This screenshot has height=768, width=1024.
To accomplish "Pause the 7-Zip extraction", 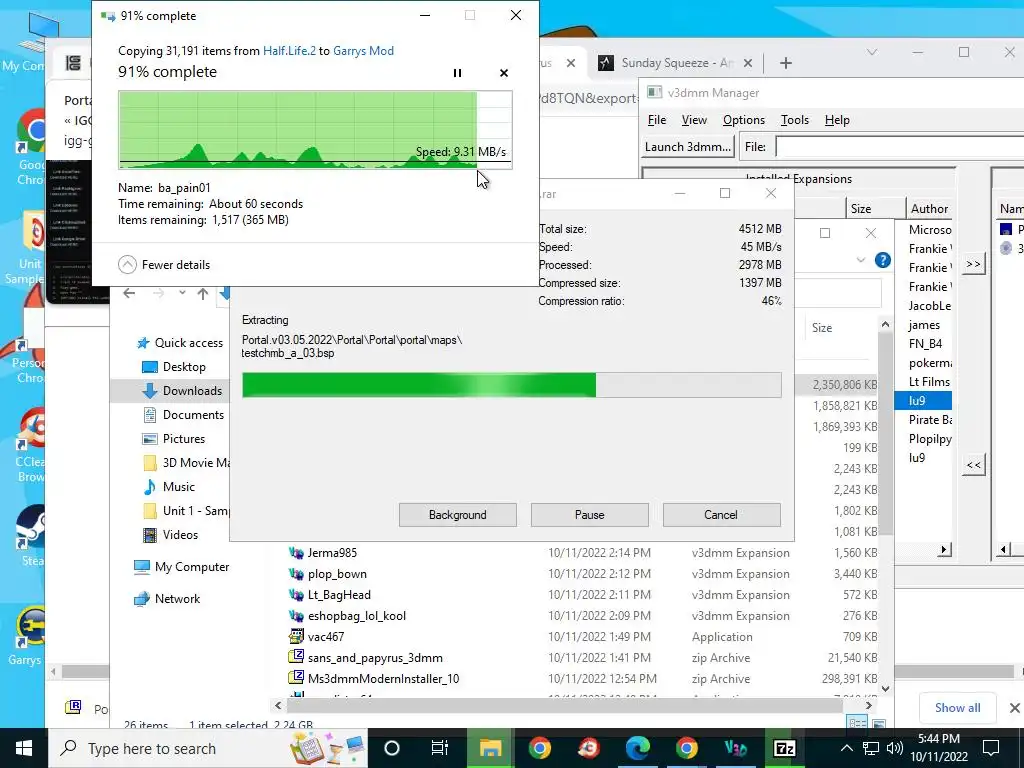I will pyautogui.click(x=590, y=515).
